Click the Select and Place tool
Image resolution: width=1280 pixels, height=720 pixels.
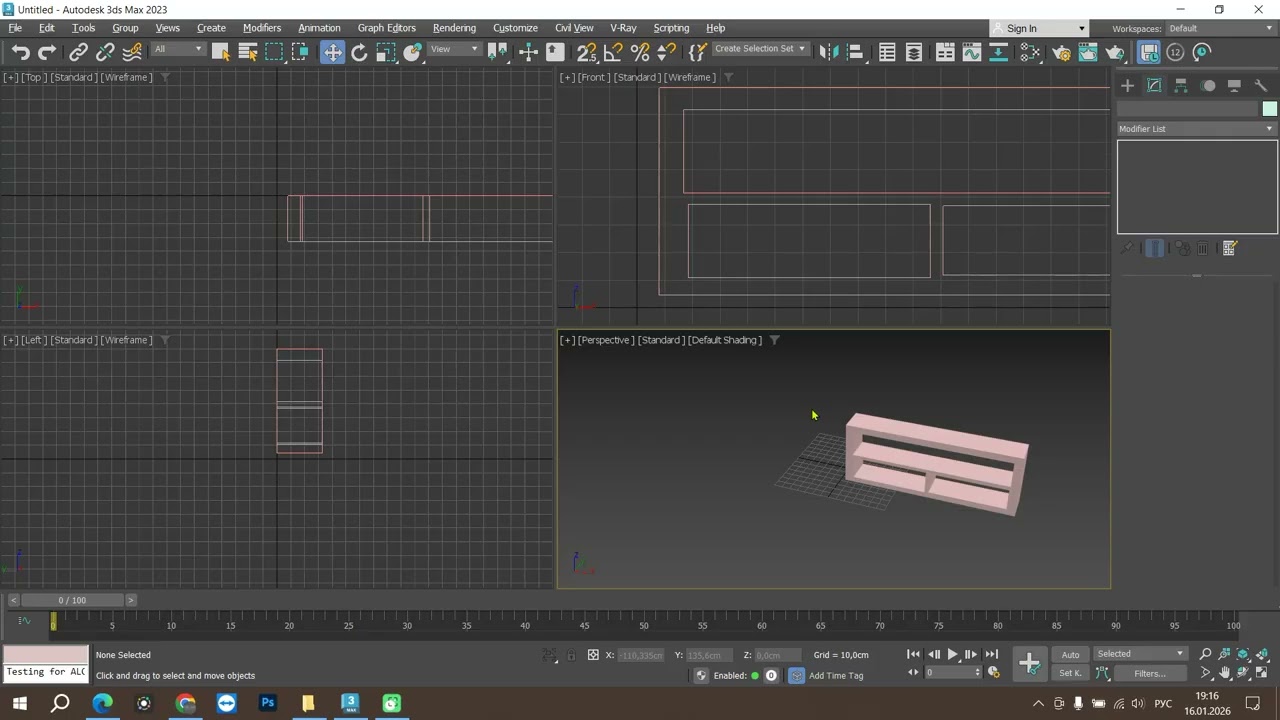pyautogui.click(x=413, y=52)
